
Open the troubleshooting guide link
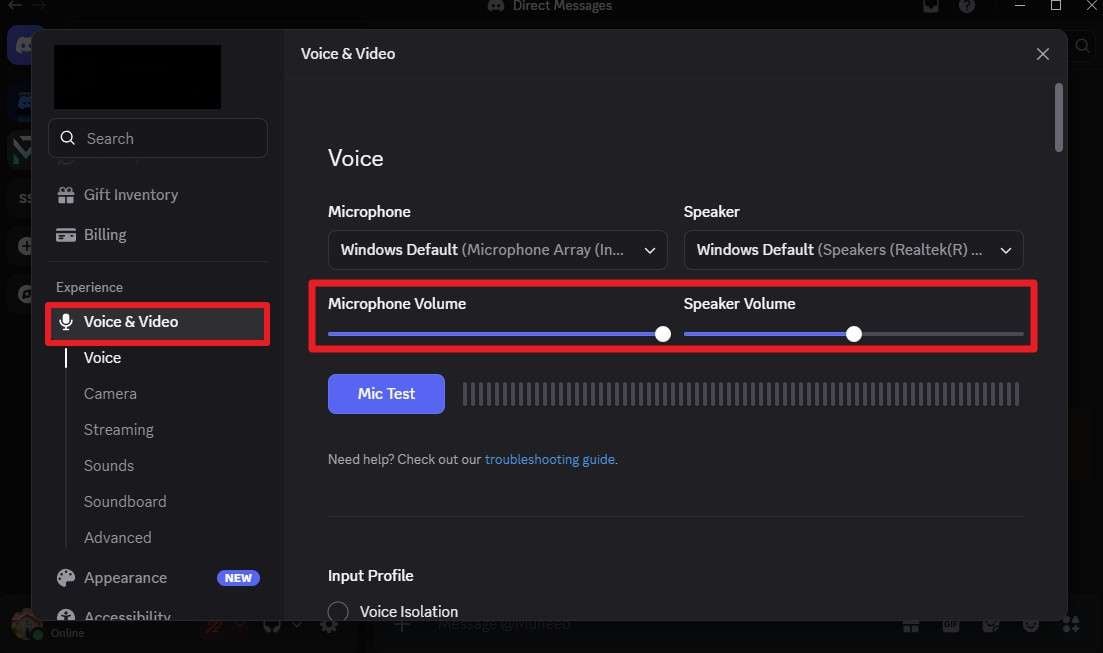[549, 459]
